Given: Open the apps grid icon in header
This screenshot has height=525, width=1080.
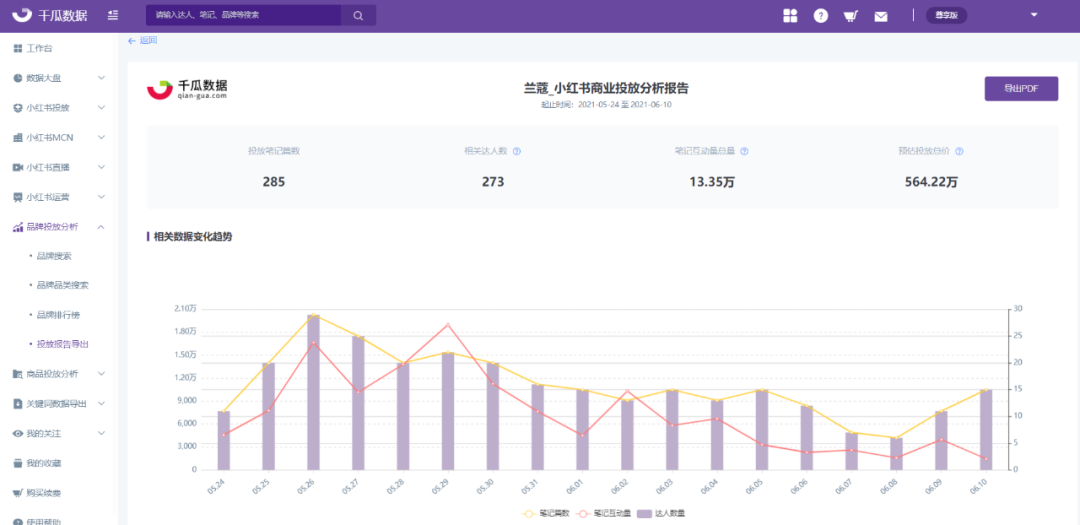Looking at the screenshot, I should pos(790,16).
